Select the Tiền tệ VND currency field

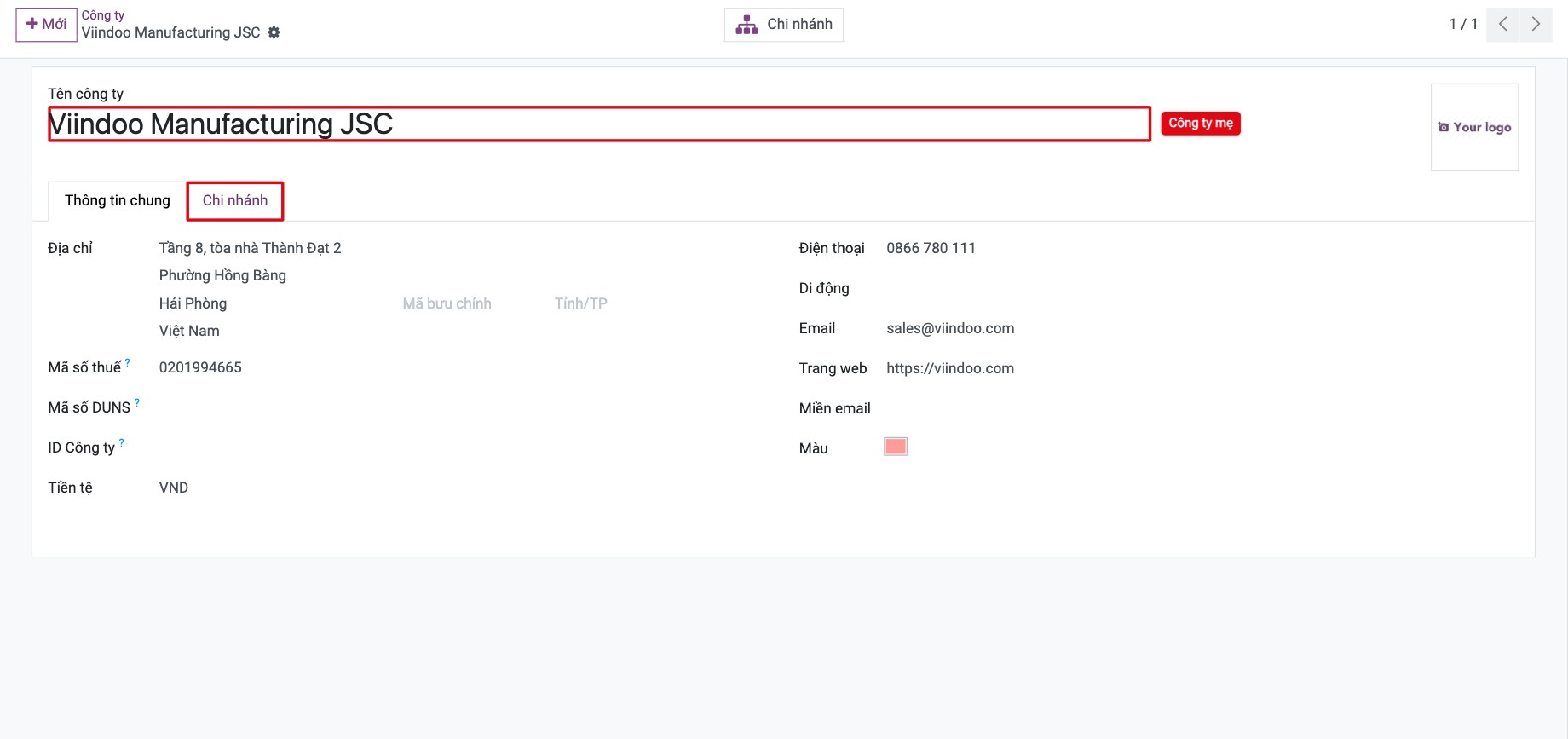tap(174, 488)
